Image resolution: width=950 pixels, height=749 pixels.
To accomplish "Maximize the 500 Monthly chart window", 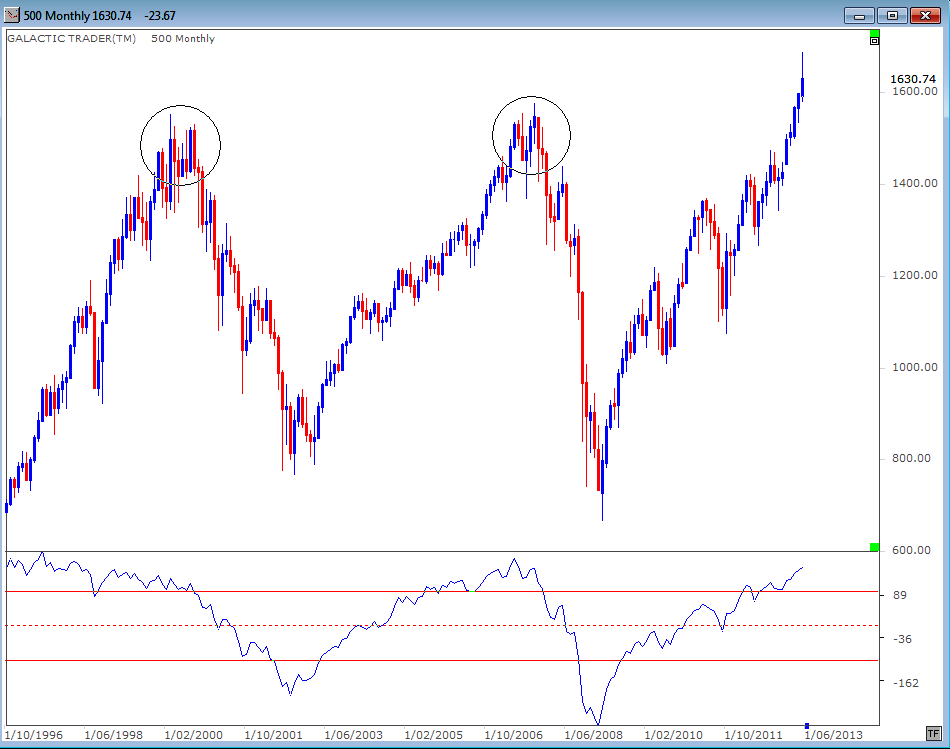I will (892, 16).
